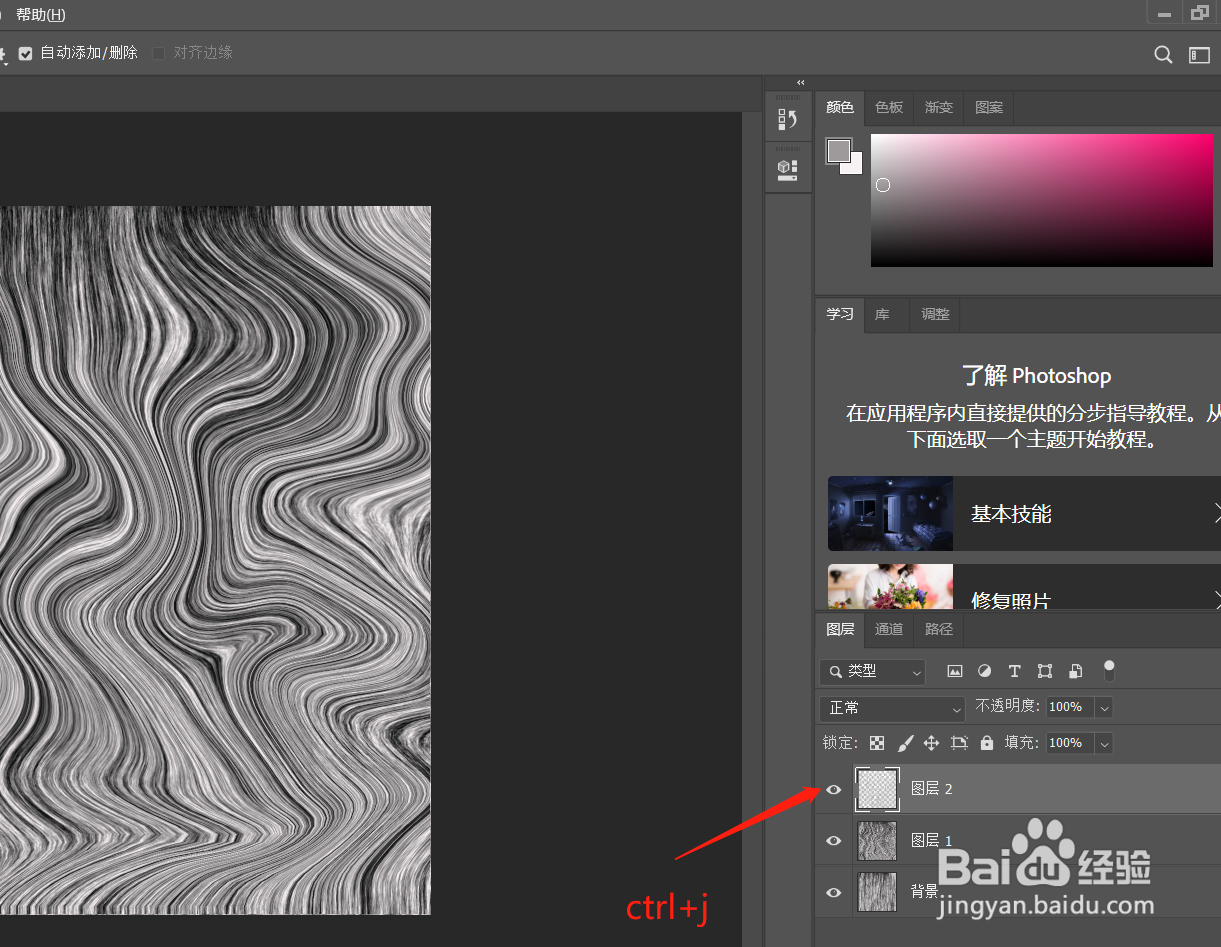Pick a color in the pink color field
Viewport: 1221px width, 947px height.
coord(1041,200)
